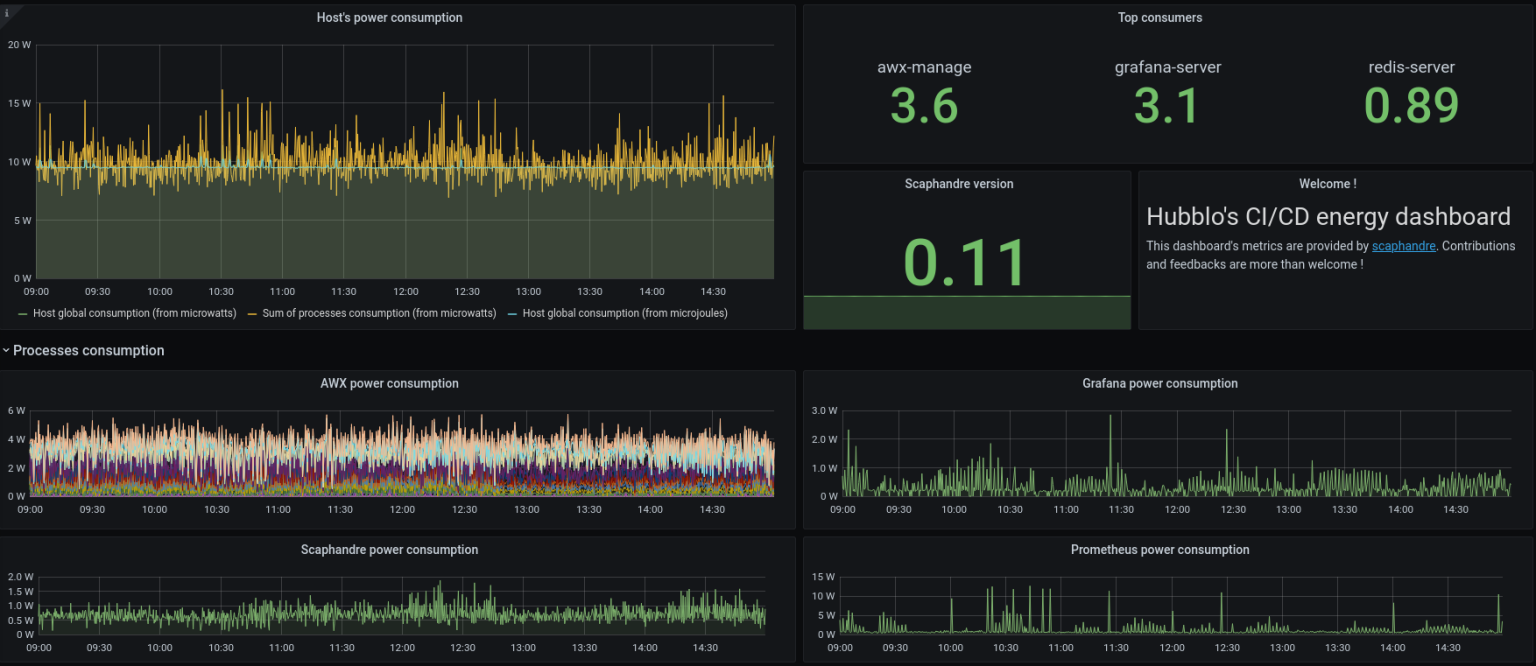The width and height of the screenshot is (1536, 666).
Task: Click the Welcome! panel title
Action: coord(1328,183)
